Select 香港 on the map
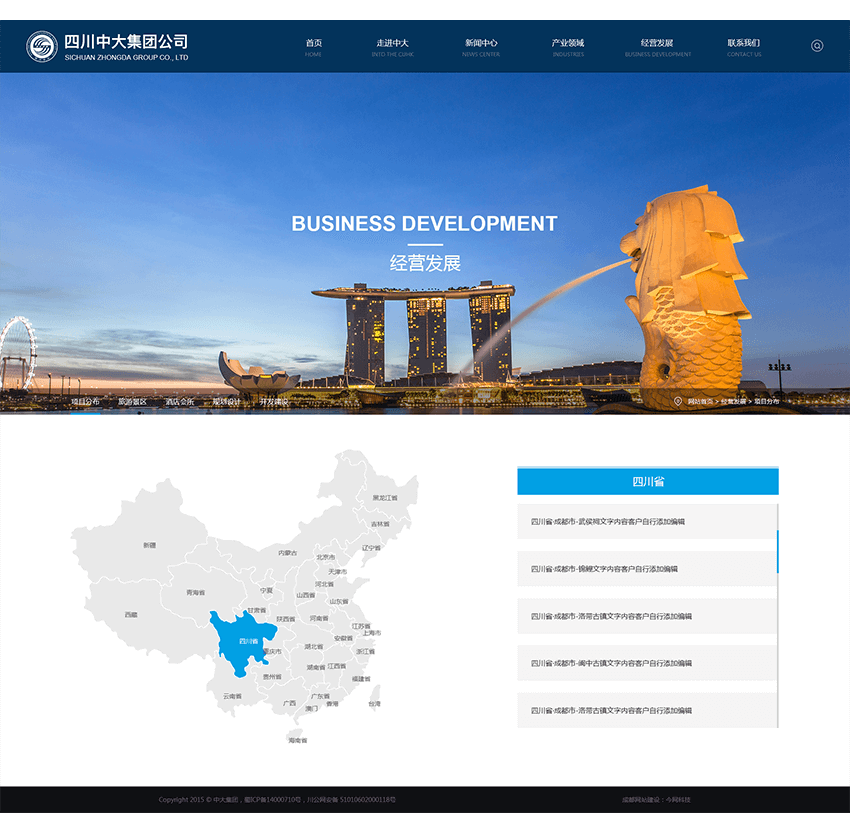850x813 pixels. coord(332,704)
